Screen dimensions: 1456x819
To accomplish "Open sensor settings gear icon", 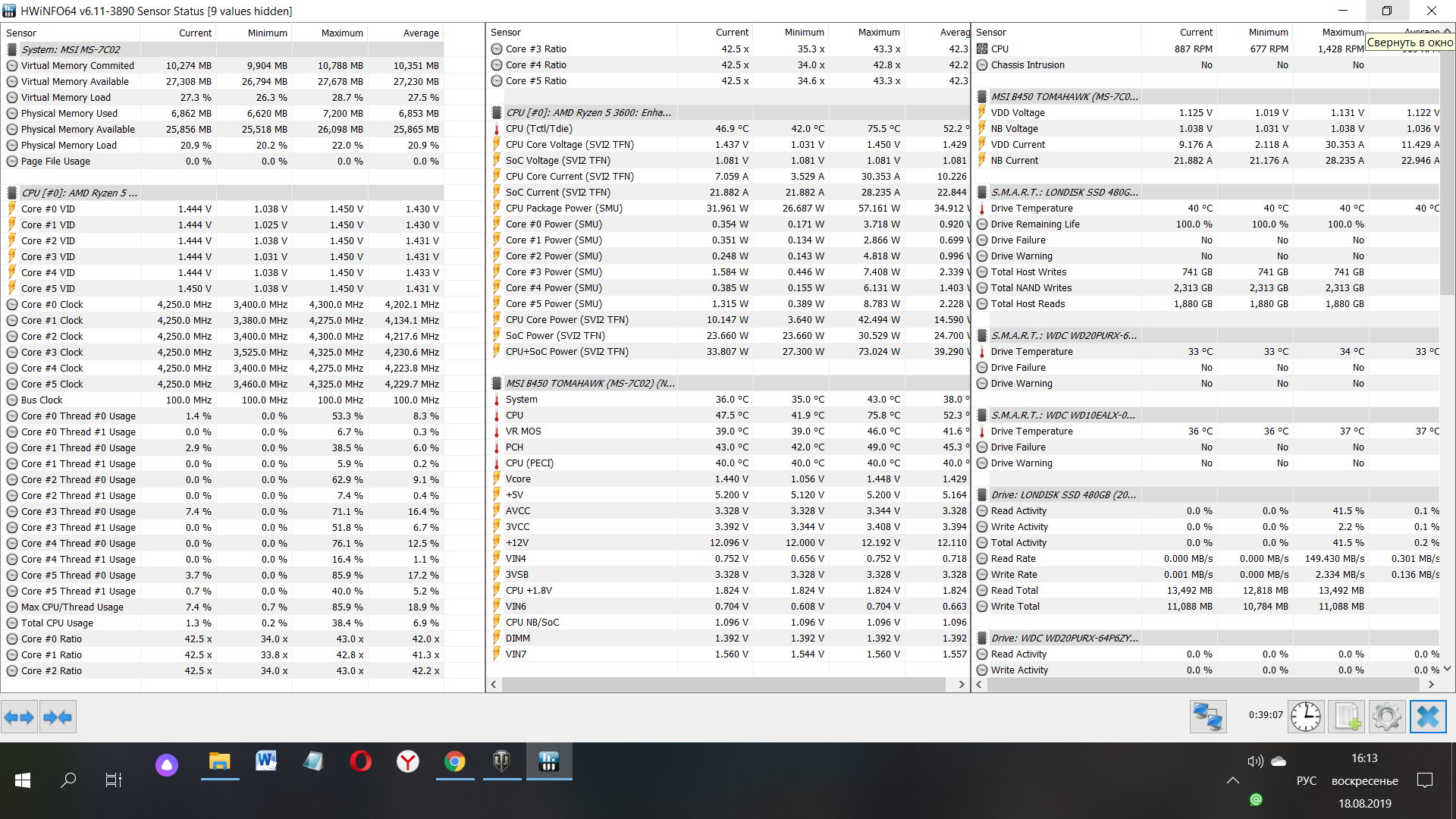I will point(1387,717).
